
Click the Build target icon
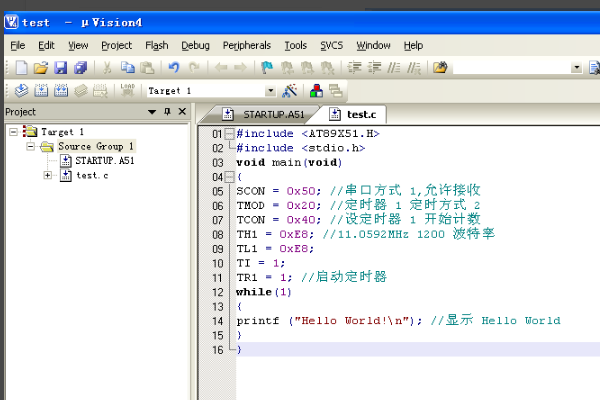[x=41, y=91]
